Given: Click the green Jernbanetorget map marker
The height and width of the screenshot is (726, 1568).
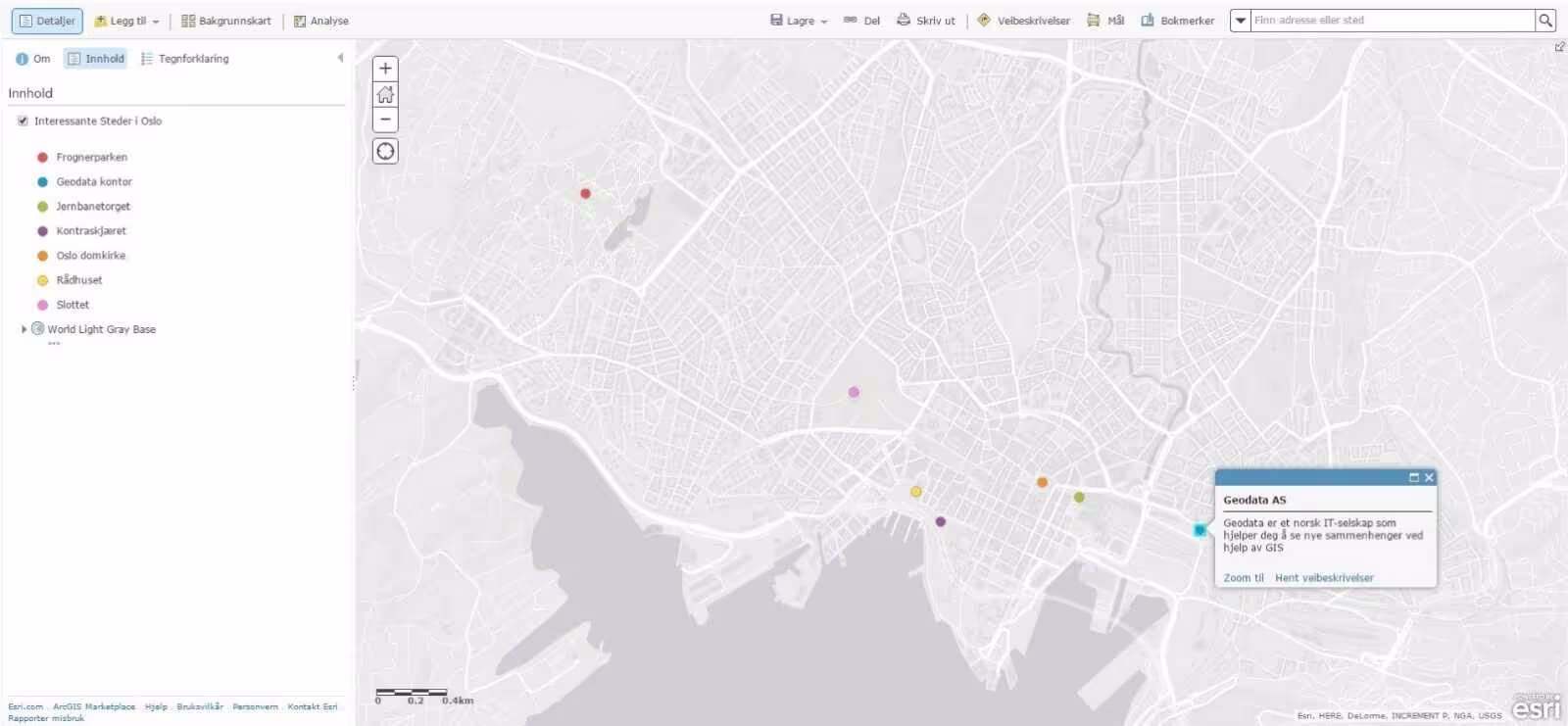Looking at the screenshot, I should click(x=1079, y=498).
